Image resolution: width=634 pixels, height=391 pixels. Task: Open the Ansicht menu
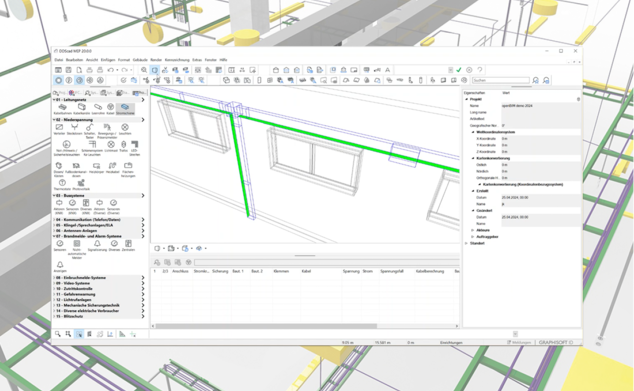(92, 60)
